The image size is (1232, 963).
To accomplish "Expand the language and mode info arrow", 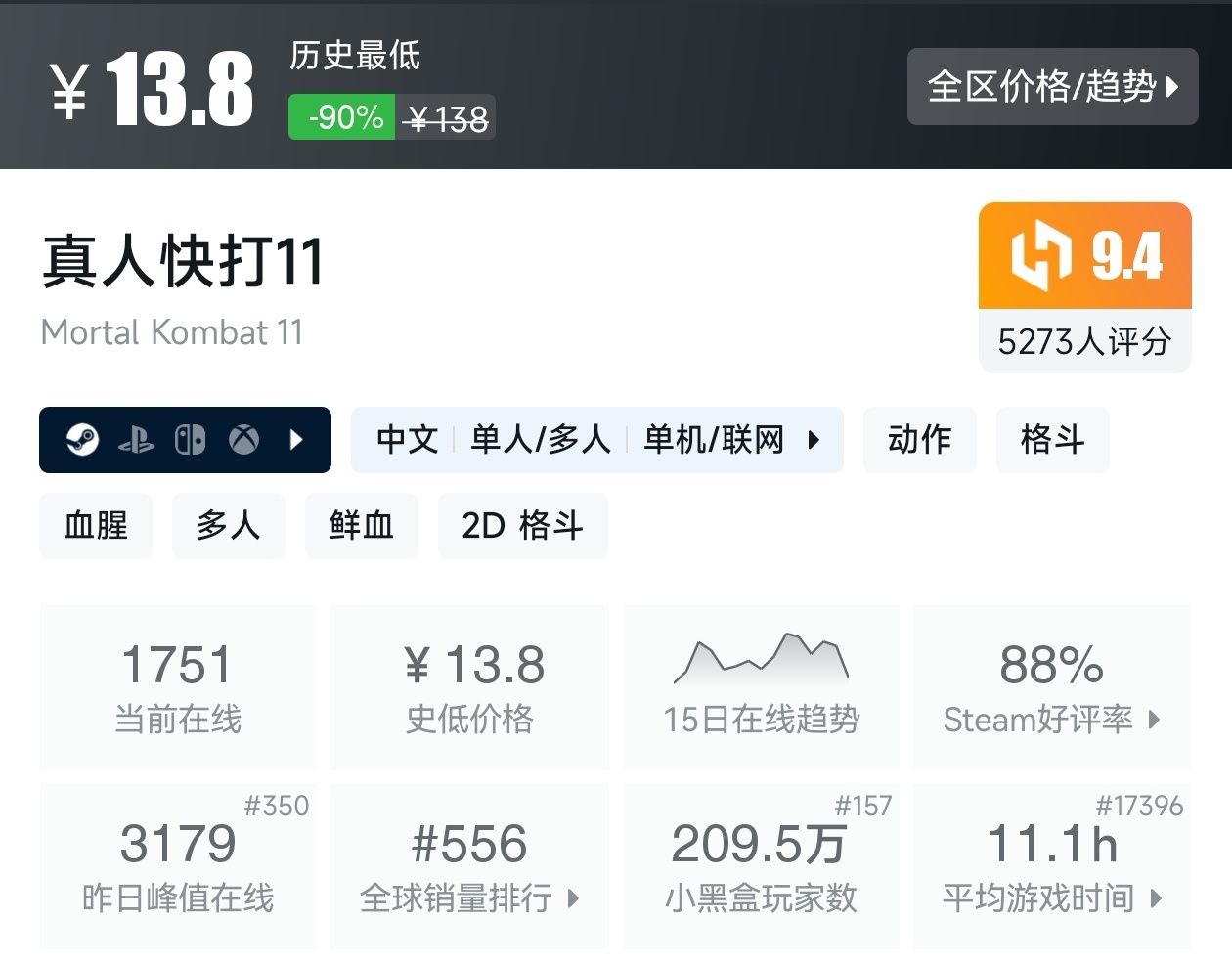I will (x=814, y=440).
